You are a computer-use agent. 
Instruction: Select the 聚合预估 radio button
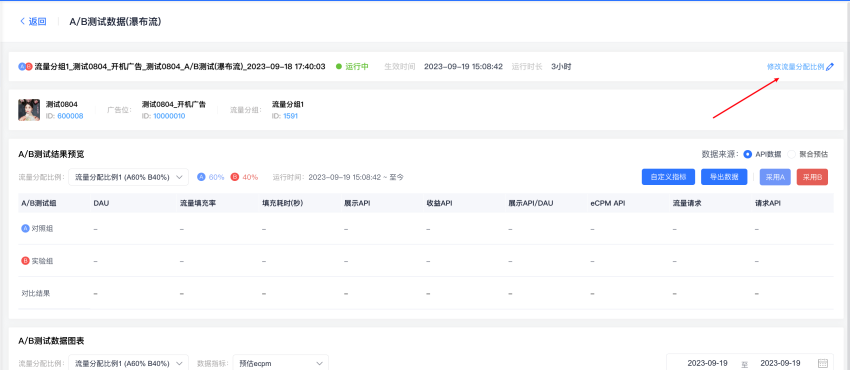click(791, 154)
